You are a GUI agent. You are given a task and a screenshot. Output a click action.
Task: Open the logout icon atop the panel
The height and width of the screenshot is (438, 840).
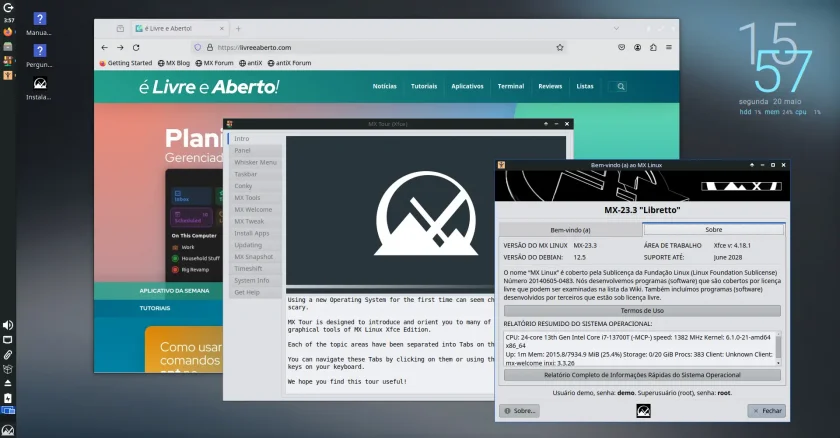tap(8, 7)
